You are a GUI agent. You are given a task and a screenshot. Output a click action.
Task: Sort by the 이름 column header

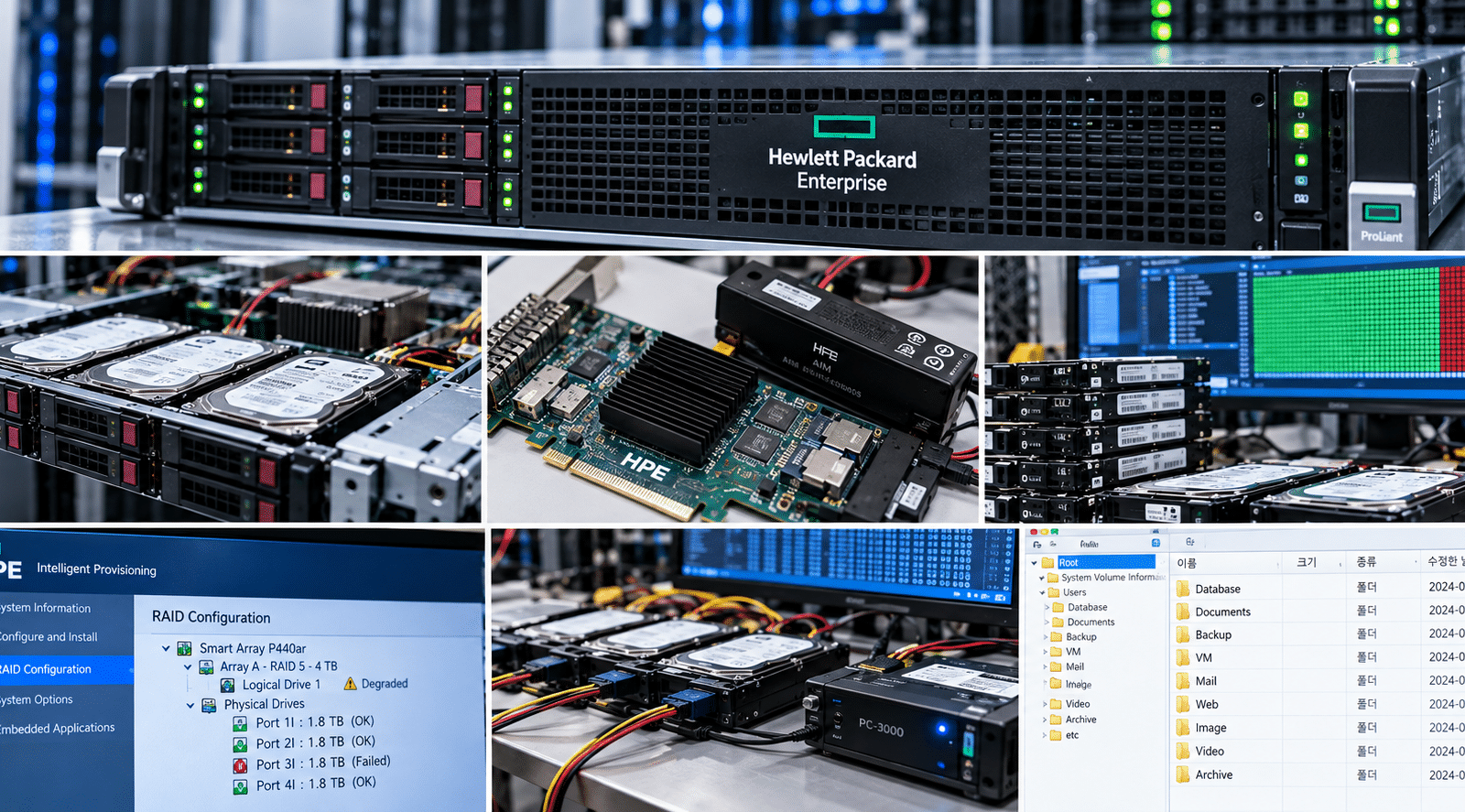pyautogui.click(x=1226, y=562)
